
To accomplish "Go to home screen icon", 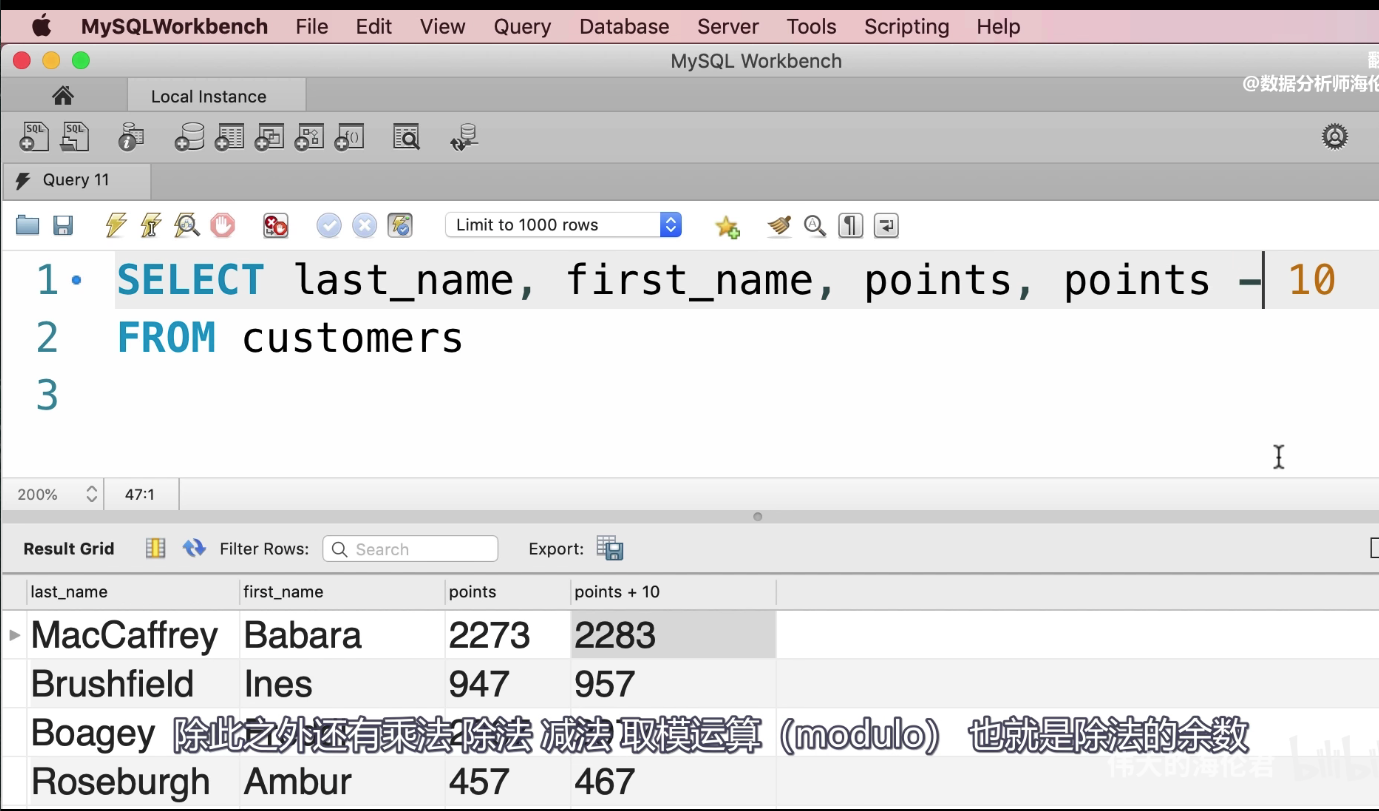I will point(63,96).
